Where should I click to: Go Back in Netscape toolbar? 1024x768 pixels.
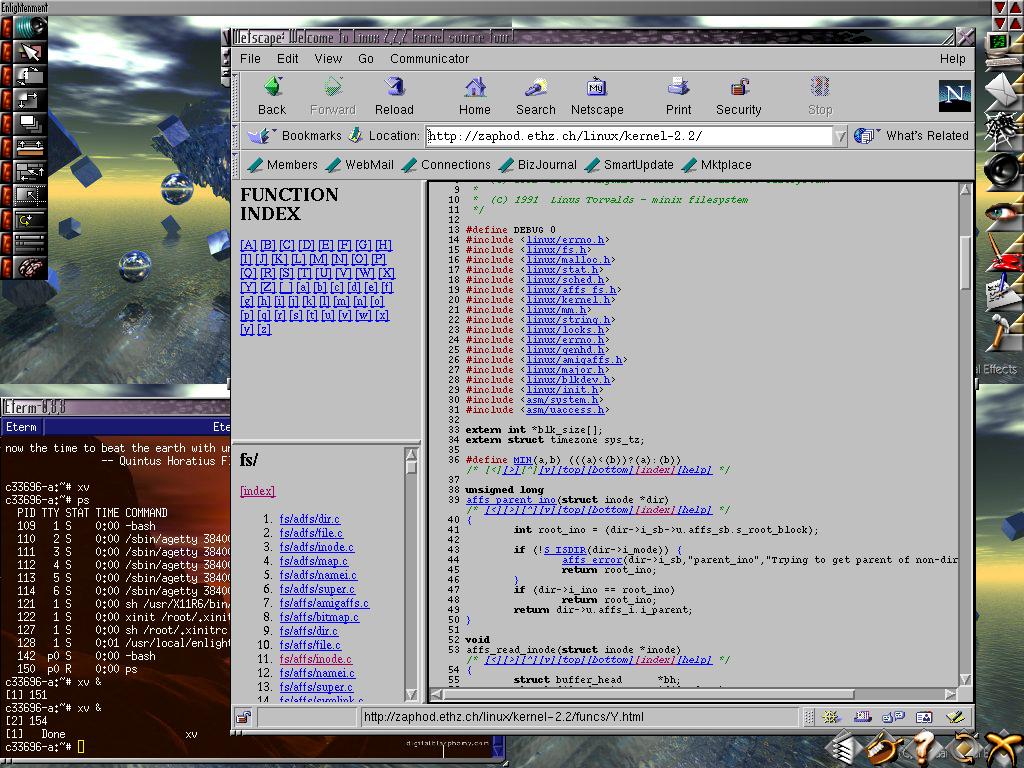click(x=272, y=96)
